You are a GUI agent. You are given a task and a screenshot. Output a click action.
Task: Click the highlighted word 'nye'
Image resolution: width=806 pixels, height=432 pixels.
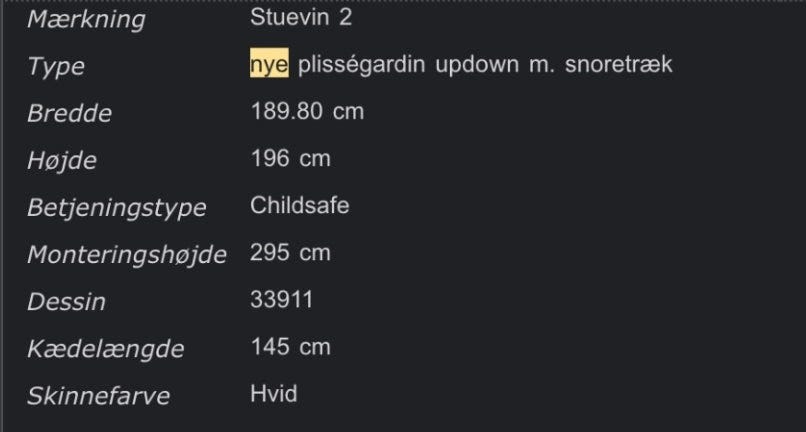(x=269, y=64)
